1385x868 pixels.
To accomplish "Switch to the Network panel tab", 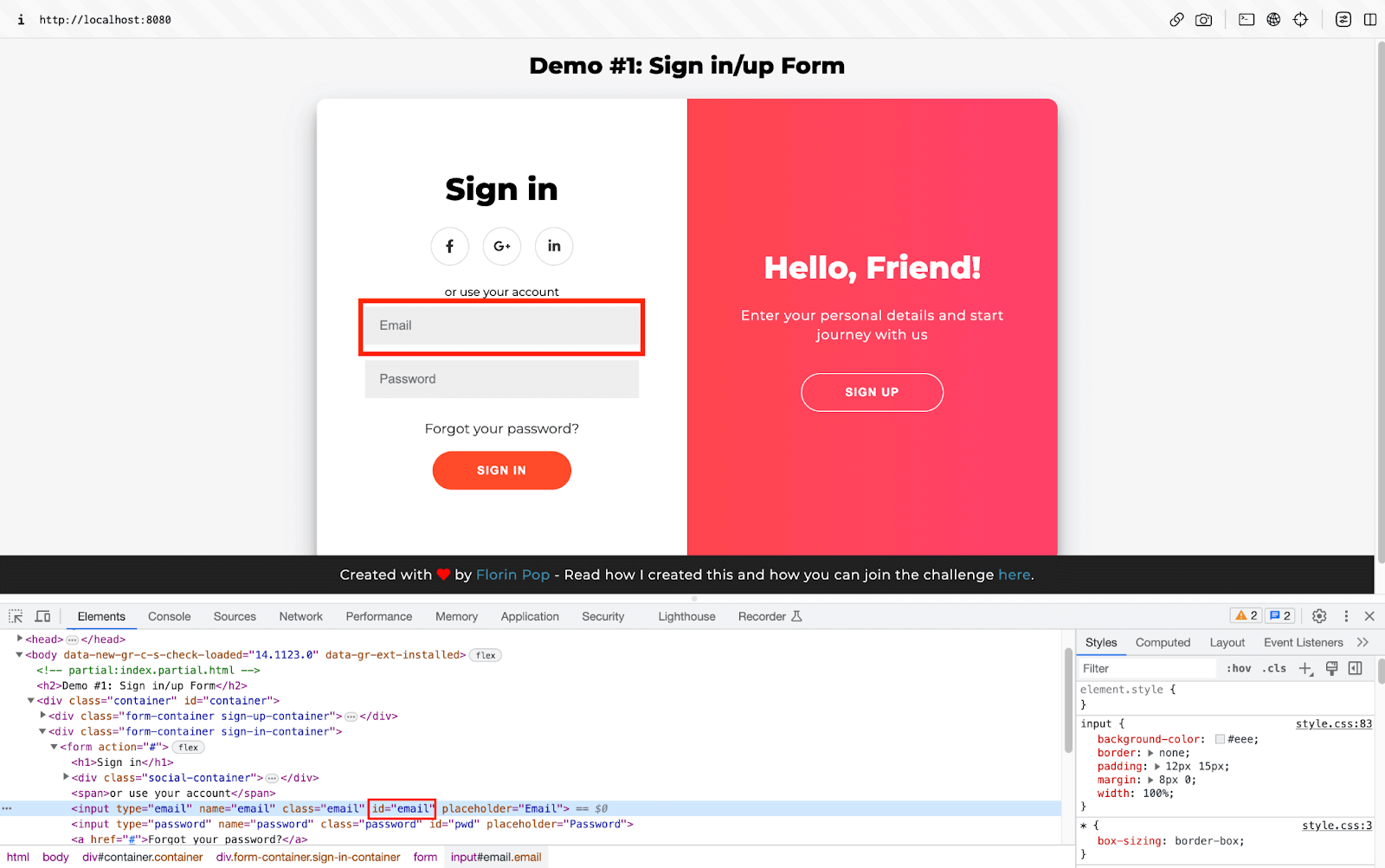I will (x=300, y=616).
